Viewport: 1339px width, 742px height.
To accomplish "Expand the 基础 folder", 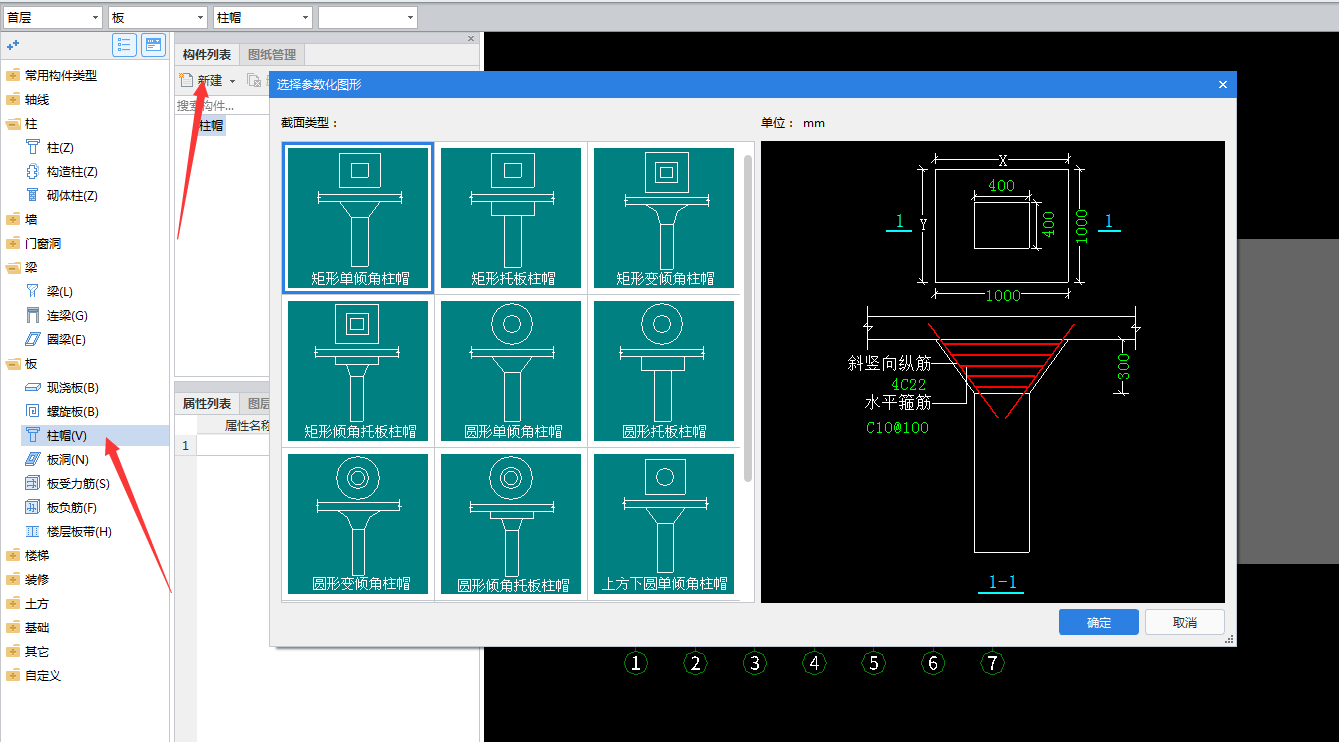I will 13,627.
